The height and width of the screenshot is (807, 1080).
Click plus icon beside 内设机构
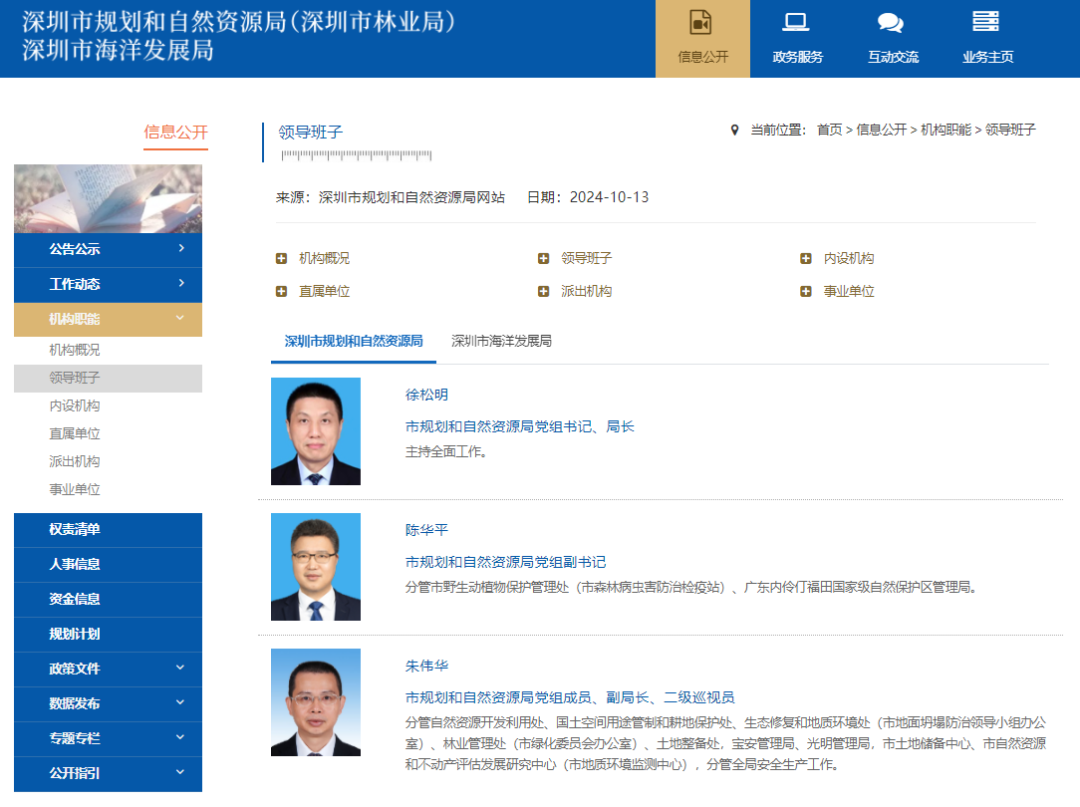click(x=806, y=259)
